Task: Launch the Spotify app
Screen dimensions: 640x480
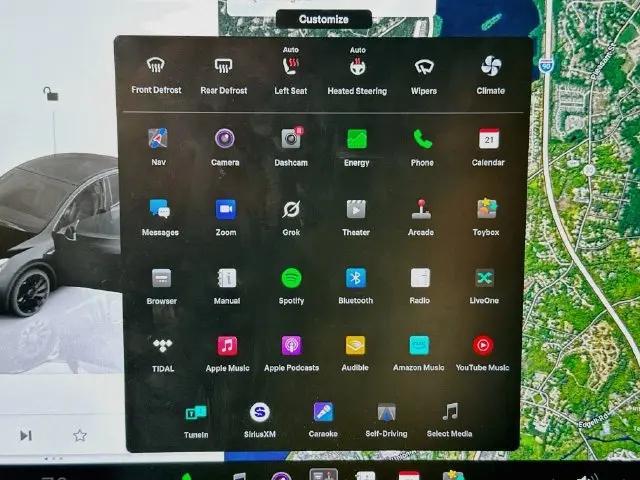Action: pyautogui.click(x=291, y=287)
